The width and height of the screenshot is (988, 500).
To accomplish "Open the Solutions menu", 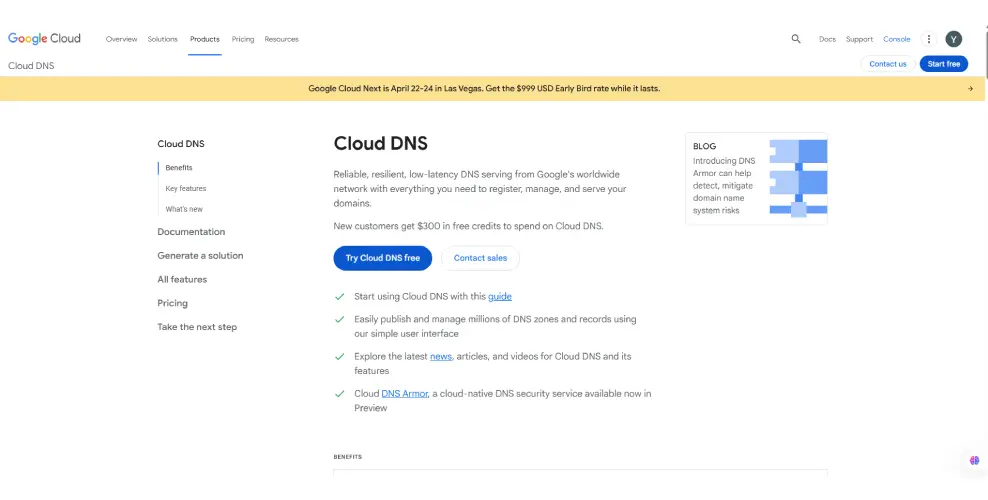I will point(163,39).
